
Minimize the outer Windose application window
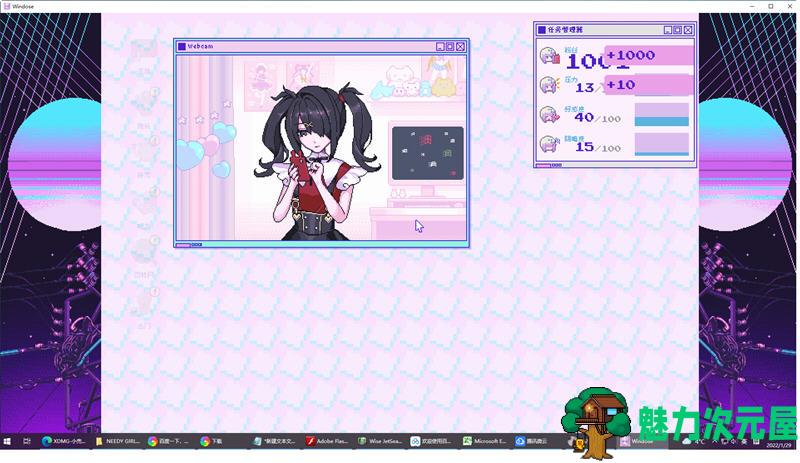point(752,6)
